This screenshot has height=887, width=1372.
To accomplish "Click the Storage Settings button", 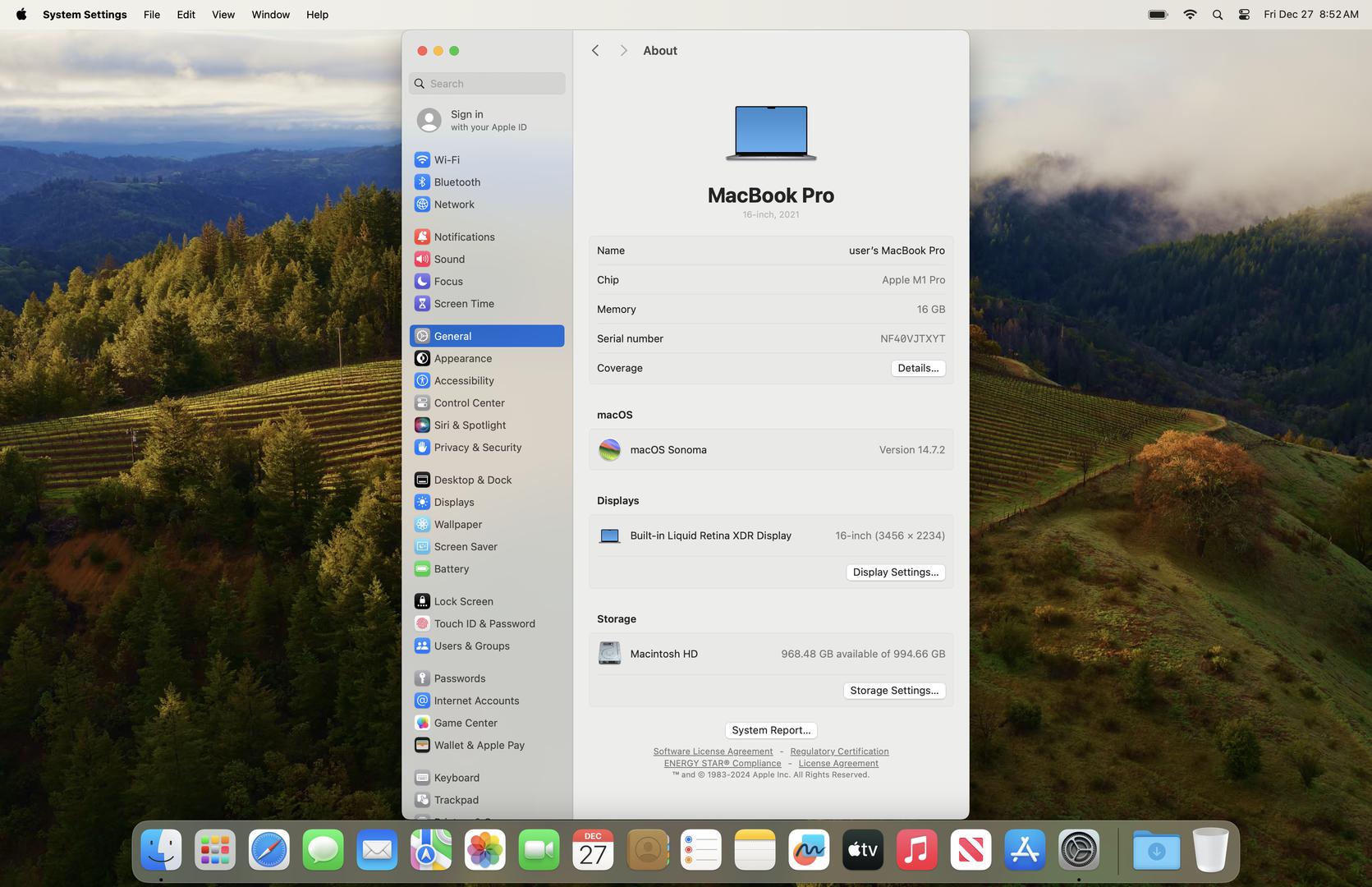I will [x=893, y=691].
